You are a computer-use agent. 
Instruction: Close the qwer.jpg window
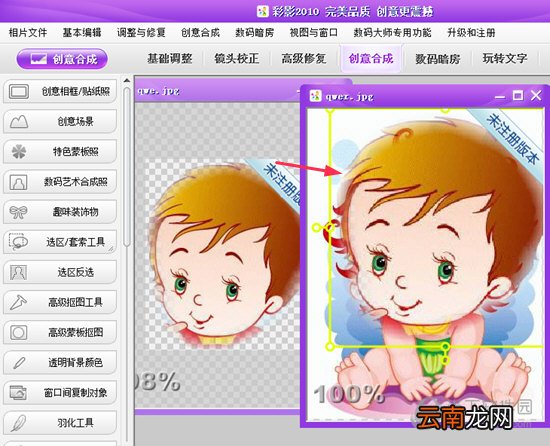[x=536, y=95]
